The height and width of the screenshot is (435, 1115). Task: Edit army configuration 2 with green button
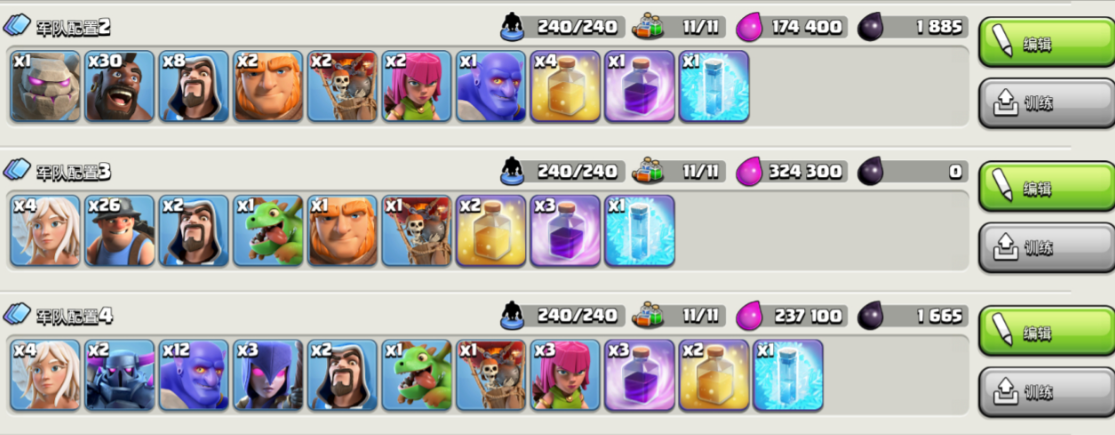1047,43
